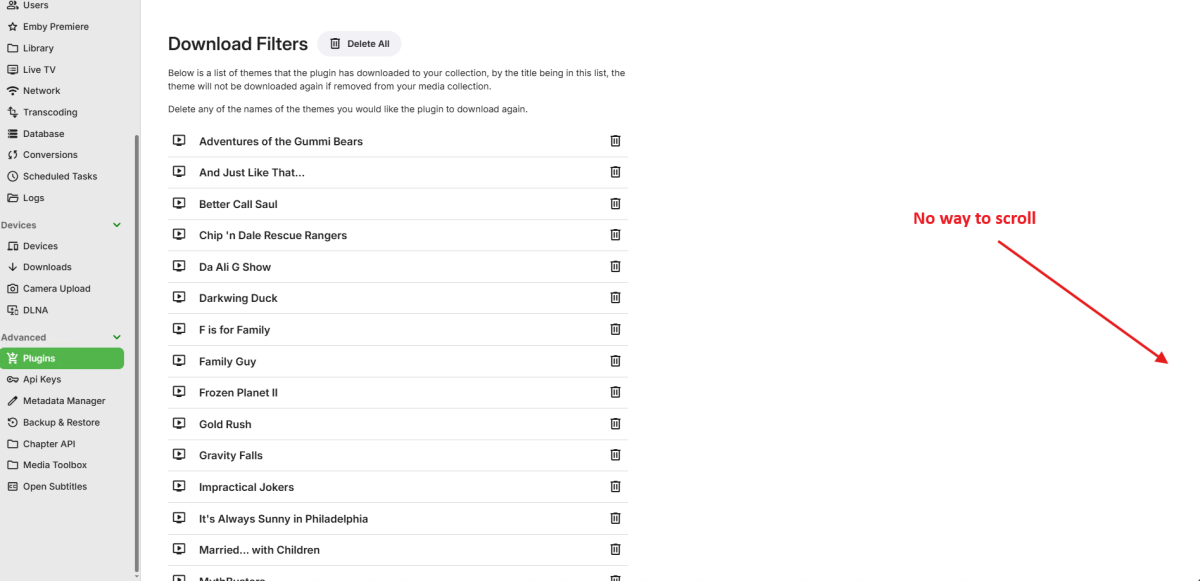Click the Transcoding icon in the sidebar

point(12,112)
